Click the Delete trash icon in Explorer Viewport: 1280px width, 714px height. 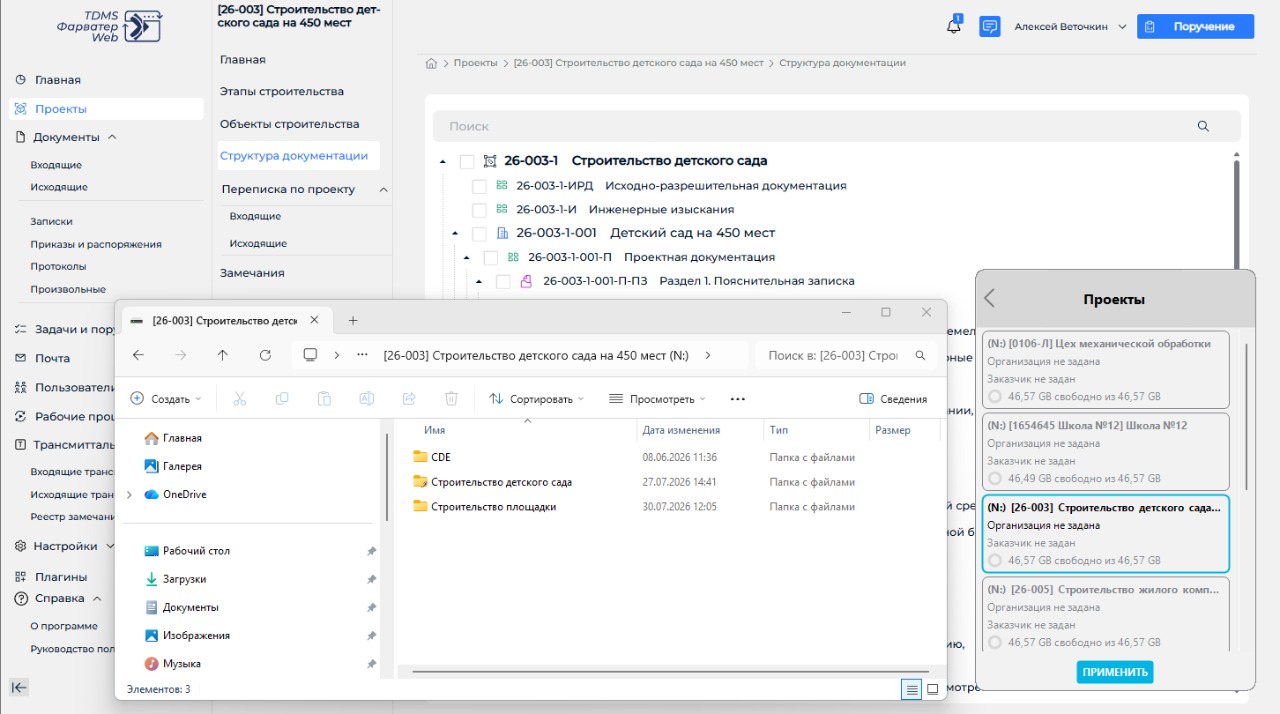click(451, 398)
